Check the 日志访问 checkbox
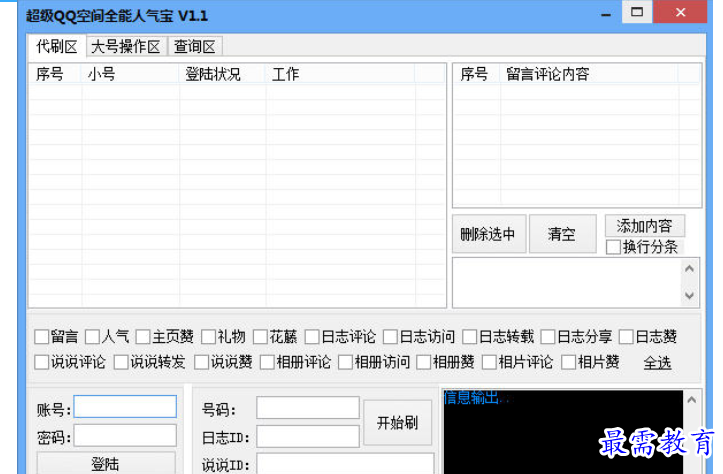 coord(391,337)
